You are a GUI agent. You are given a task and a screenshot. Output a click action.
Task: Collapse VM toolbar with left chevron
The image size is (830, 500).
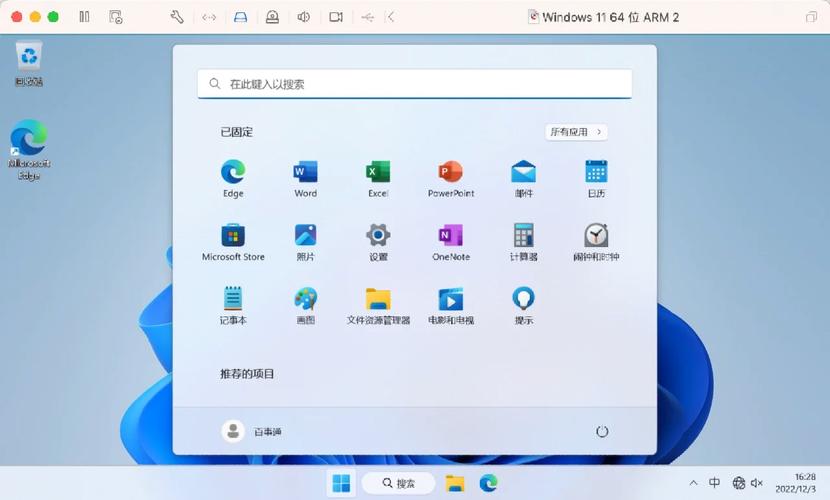tap(391, 17)
